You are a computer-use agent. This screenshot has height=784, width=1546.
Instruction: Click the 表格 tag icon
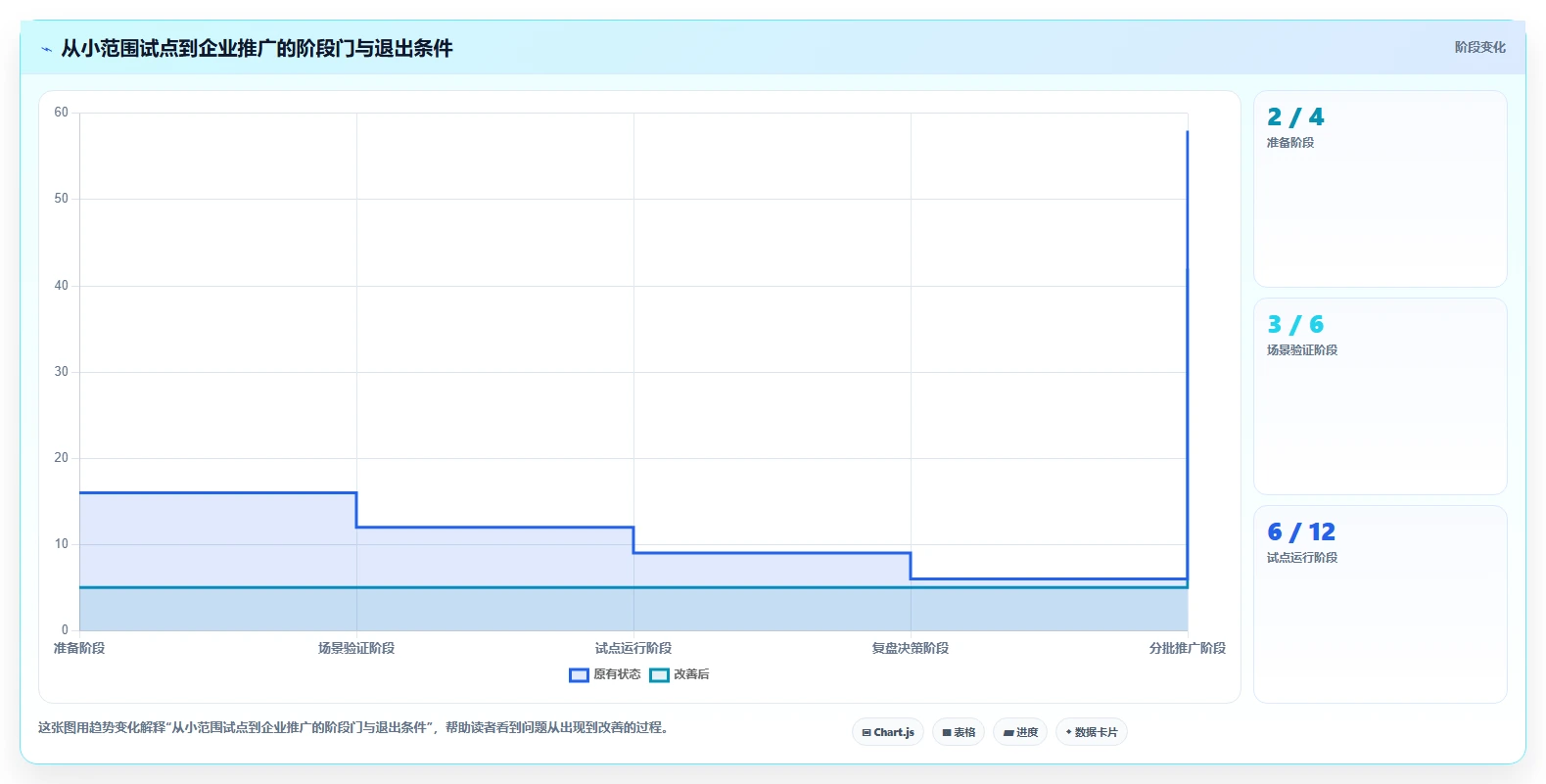(947, 732)
